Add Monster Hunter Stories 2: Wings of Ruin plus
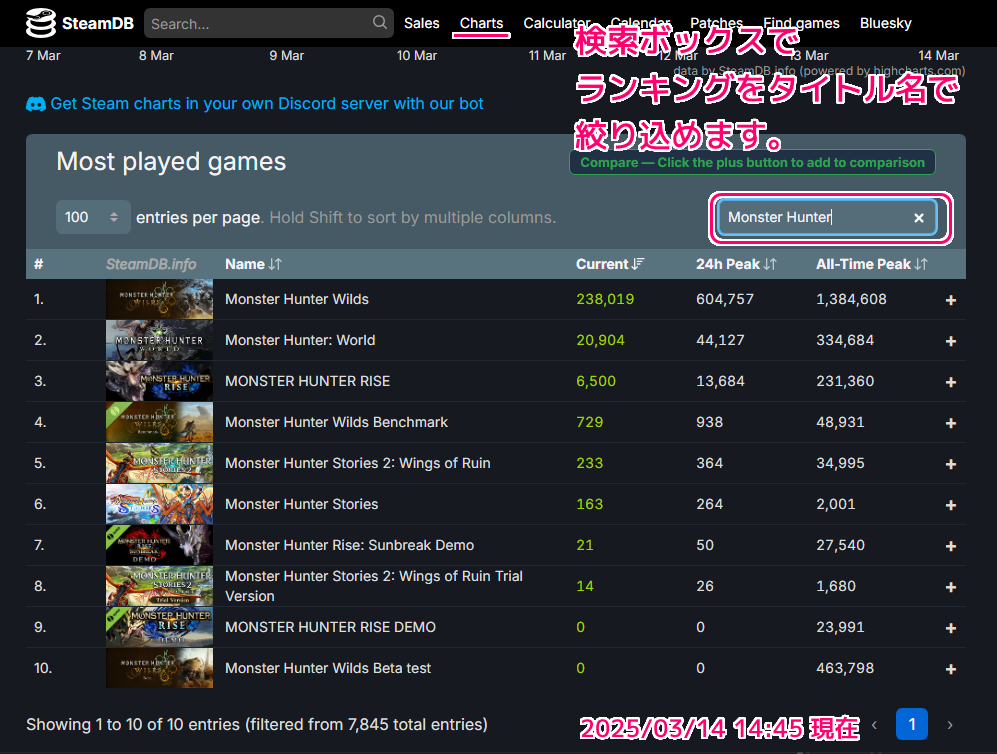This screenshot has height=754, width=997. tap(951, 464)
